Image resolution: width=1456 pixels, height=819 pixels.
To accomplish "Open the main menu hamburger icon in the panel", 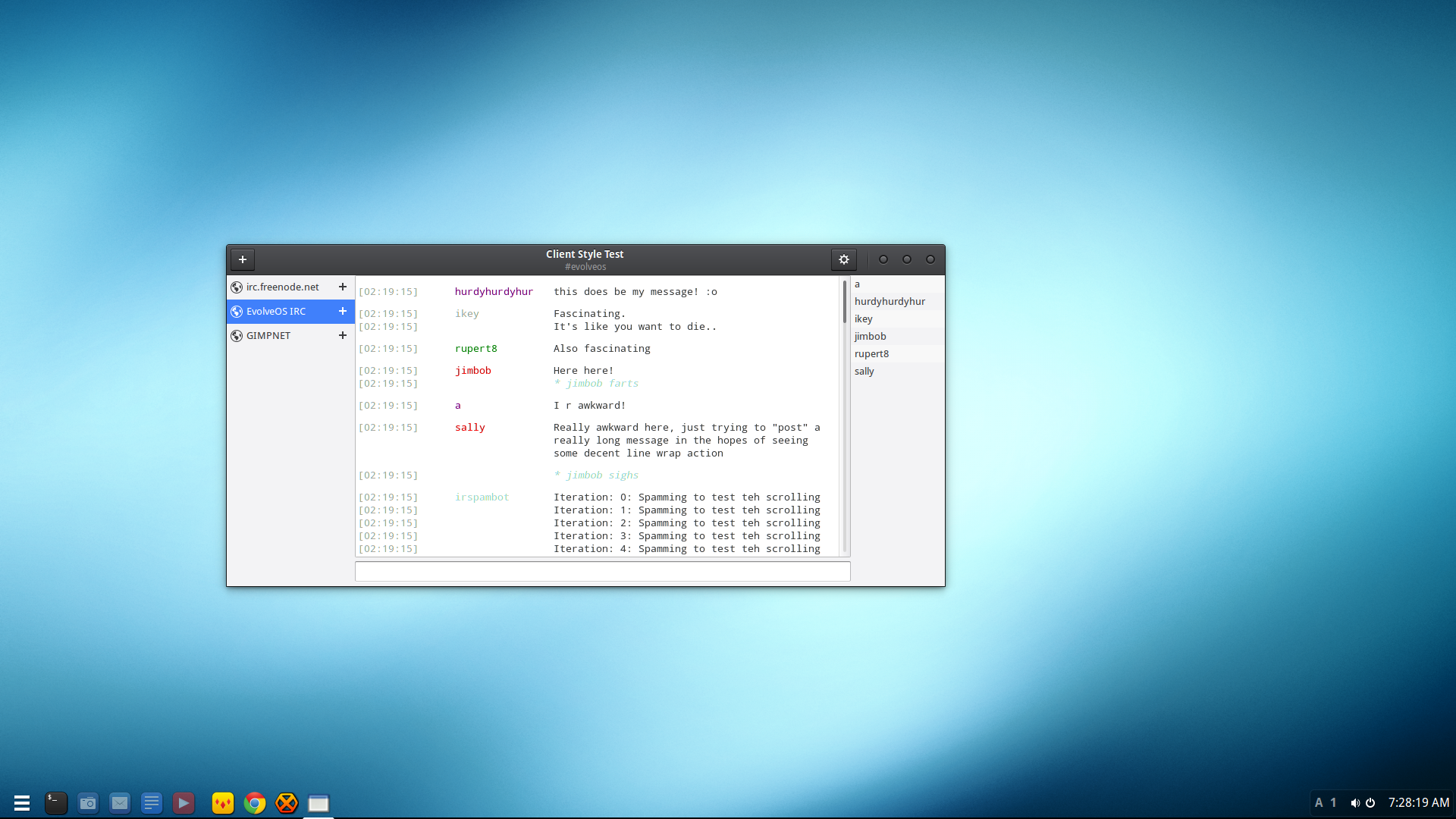I will [22, 803].
